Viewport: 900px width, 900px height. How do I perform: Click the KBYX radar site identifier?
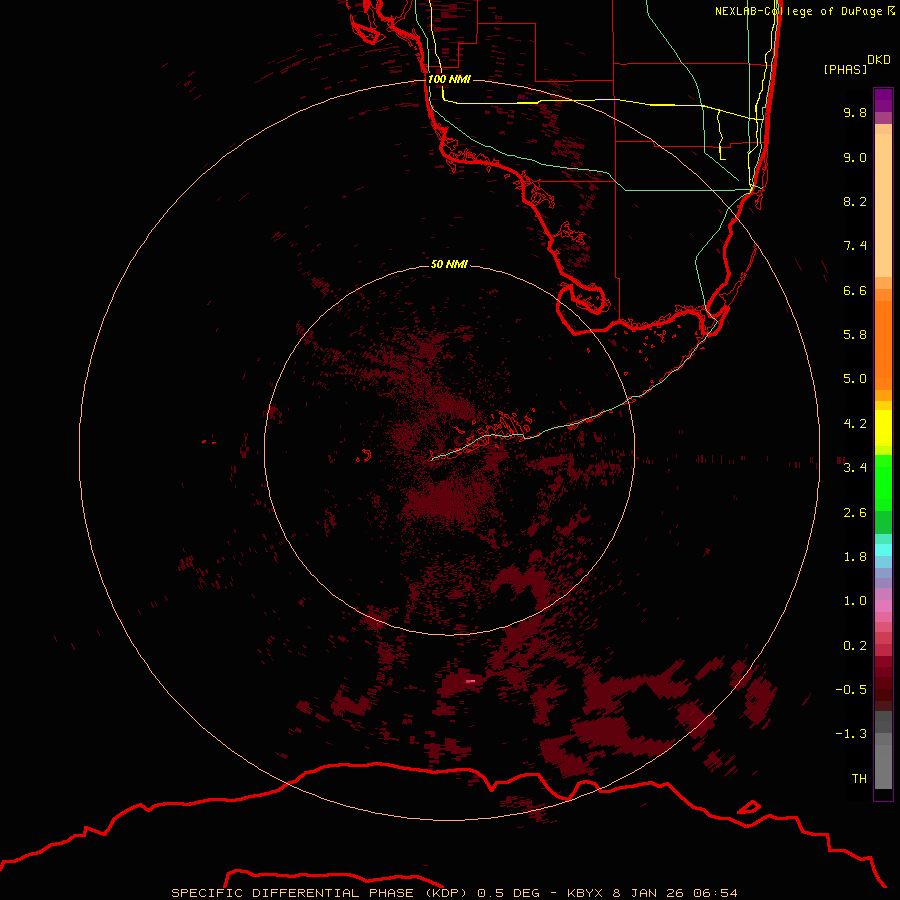pyautogui.click(x=585, y=893)
